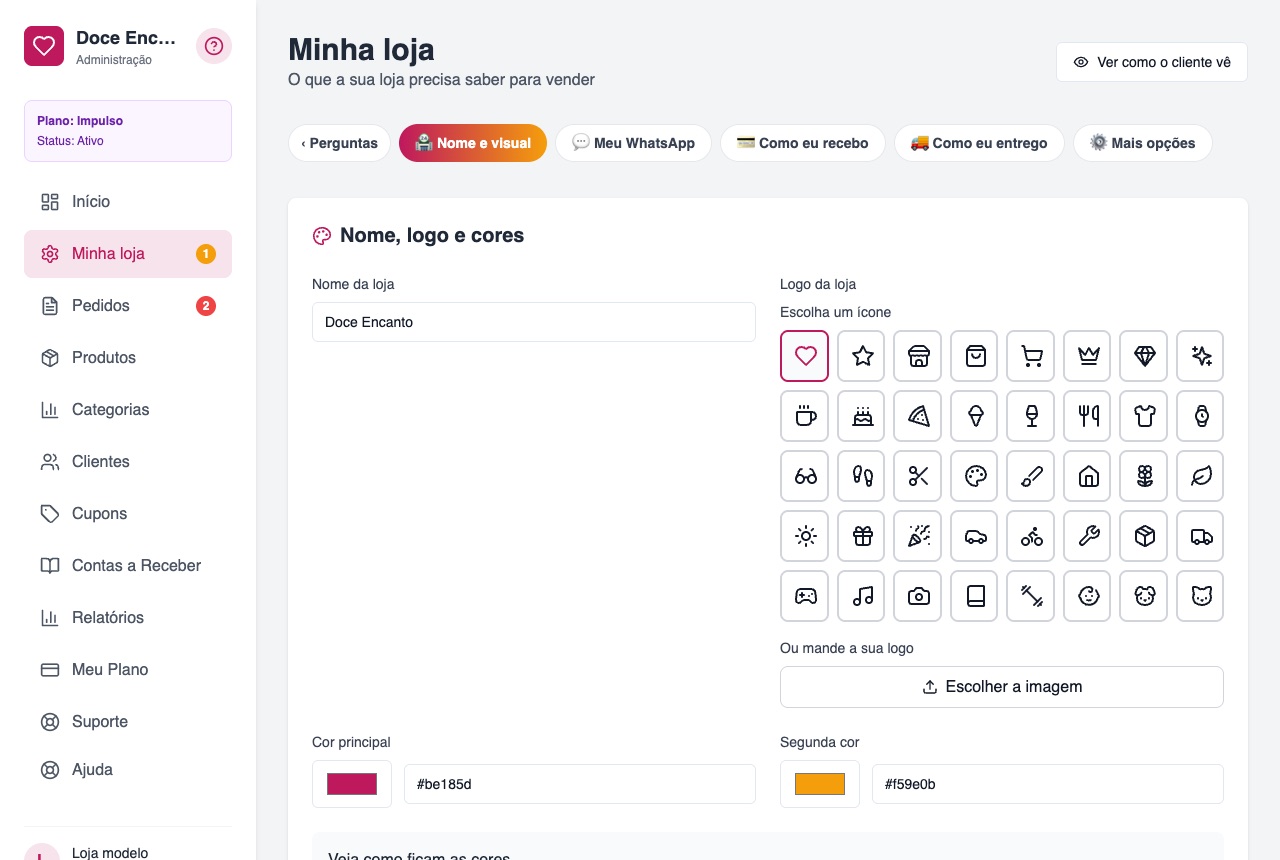Open the Segunda cor color swatch

820,784
